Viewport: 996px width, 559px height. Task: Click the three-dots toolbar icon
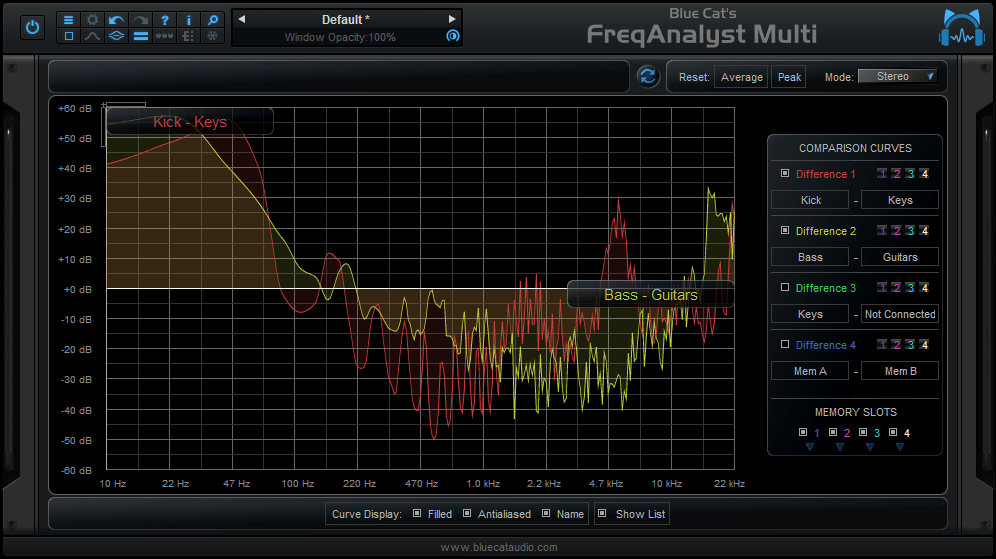tap(165, 36)
